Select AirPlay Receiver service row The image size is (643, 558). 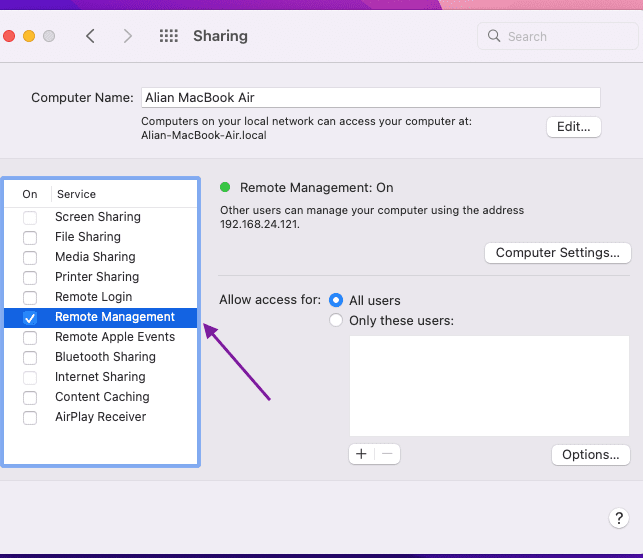100,417
